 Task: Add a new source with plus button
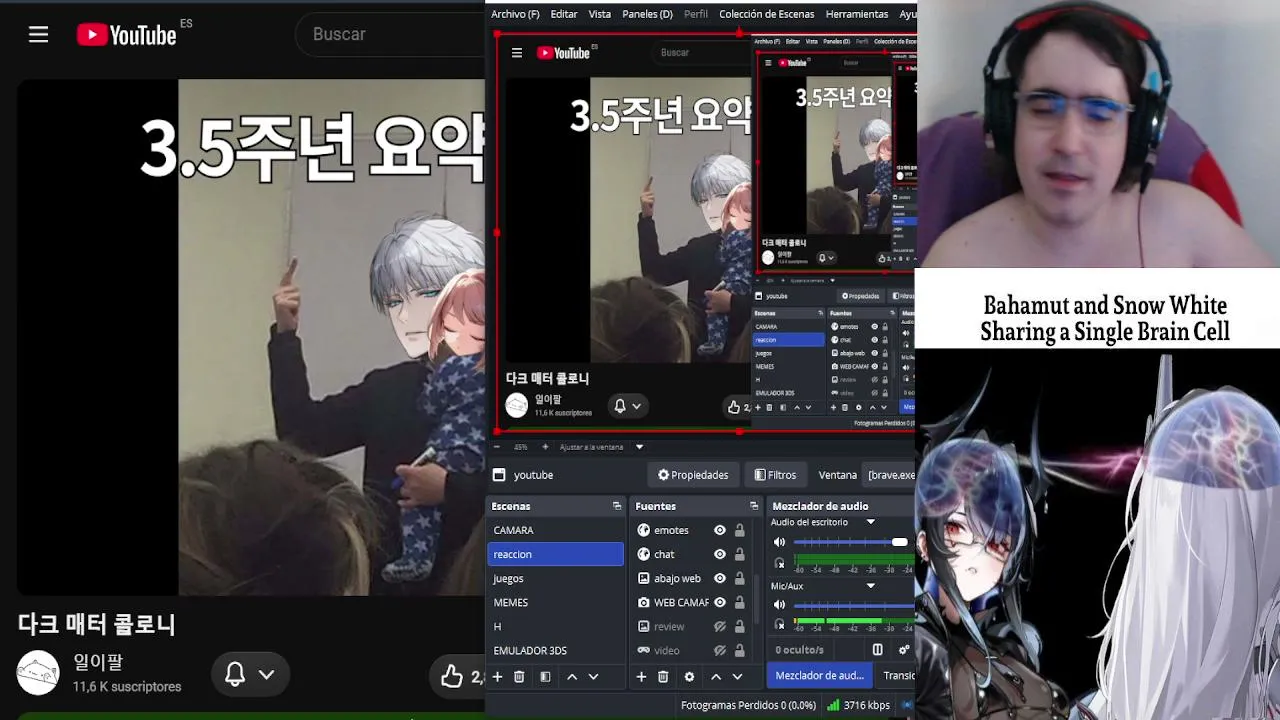point(641,677)
